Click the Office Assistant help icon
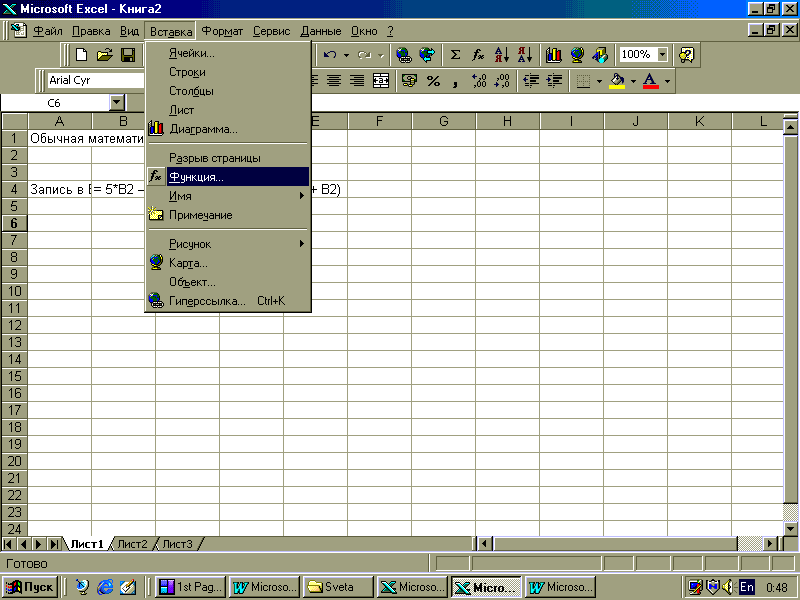The height and width of the screenshot is (600, 800). [x=686, y=55]
